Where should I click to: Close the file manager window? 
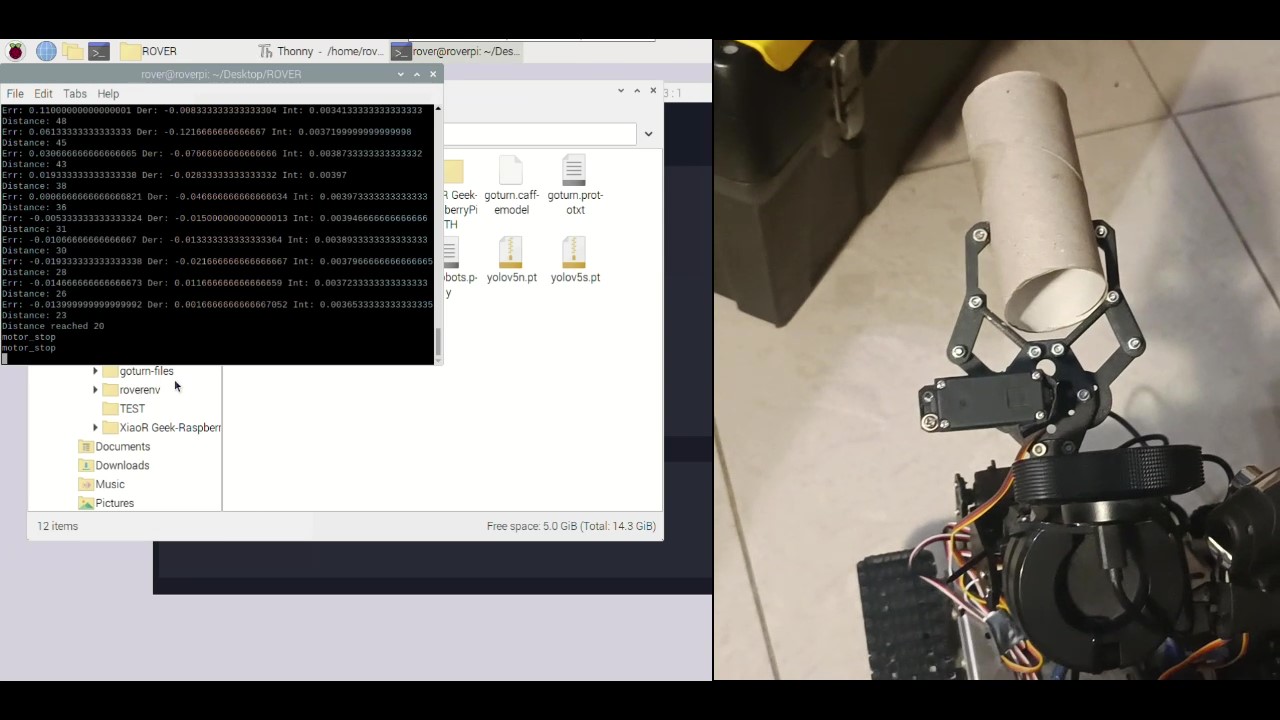coord(653,91)
